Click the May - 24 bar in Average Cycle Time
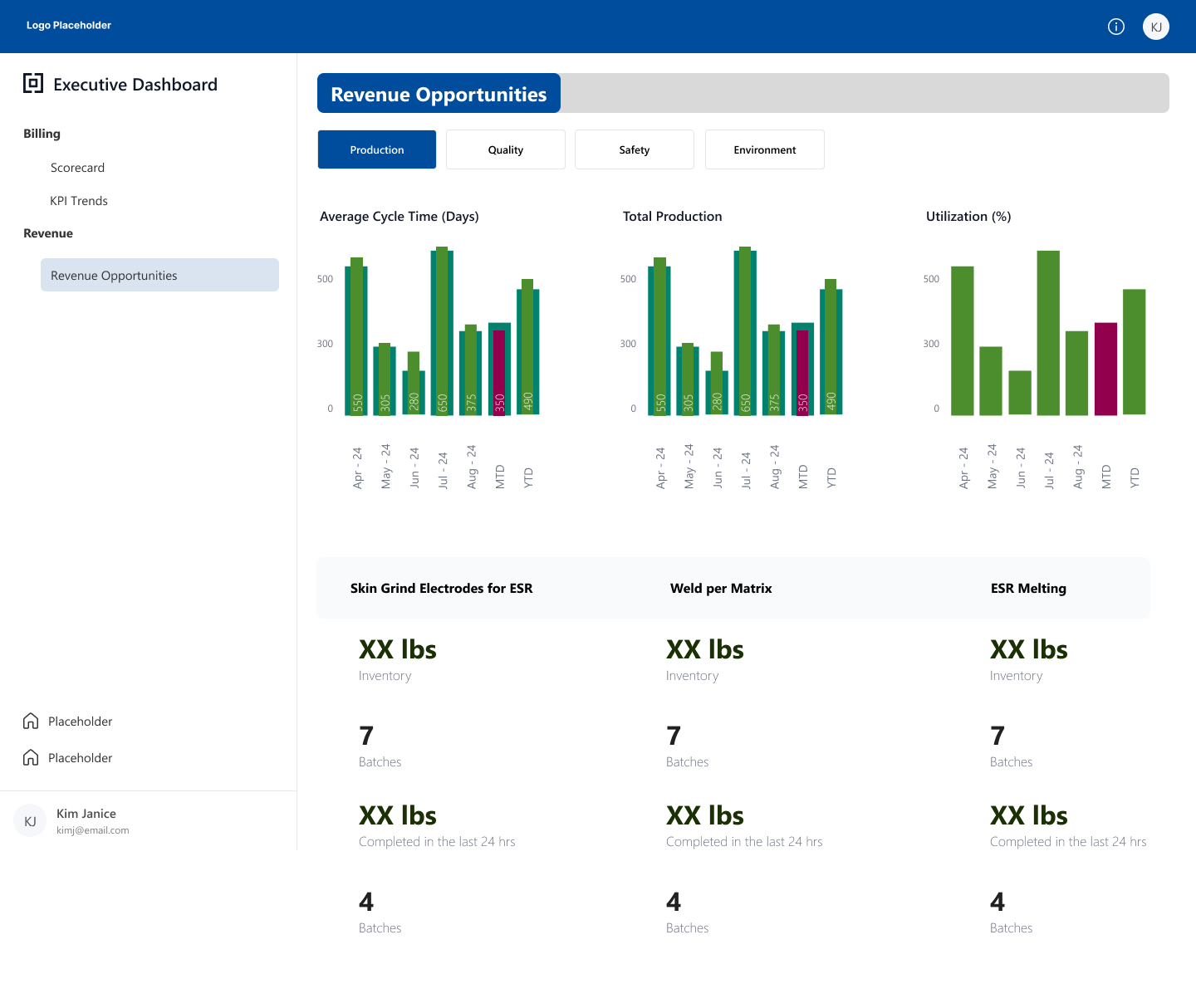 pos(385,379)
